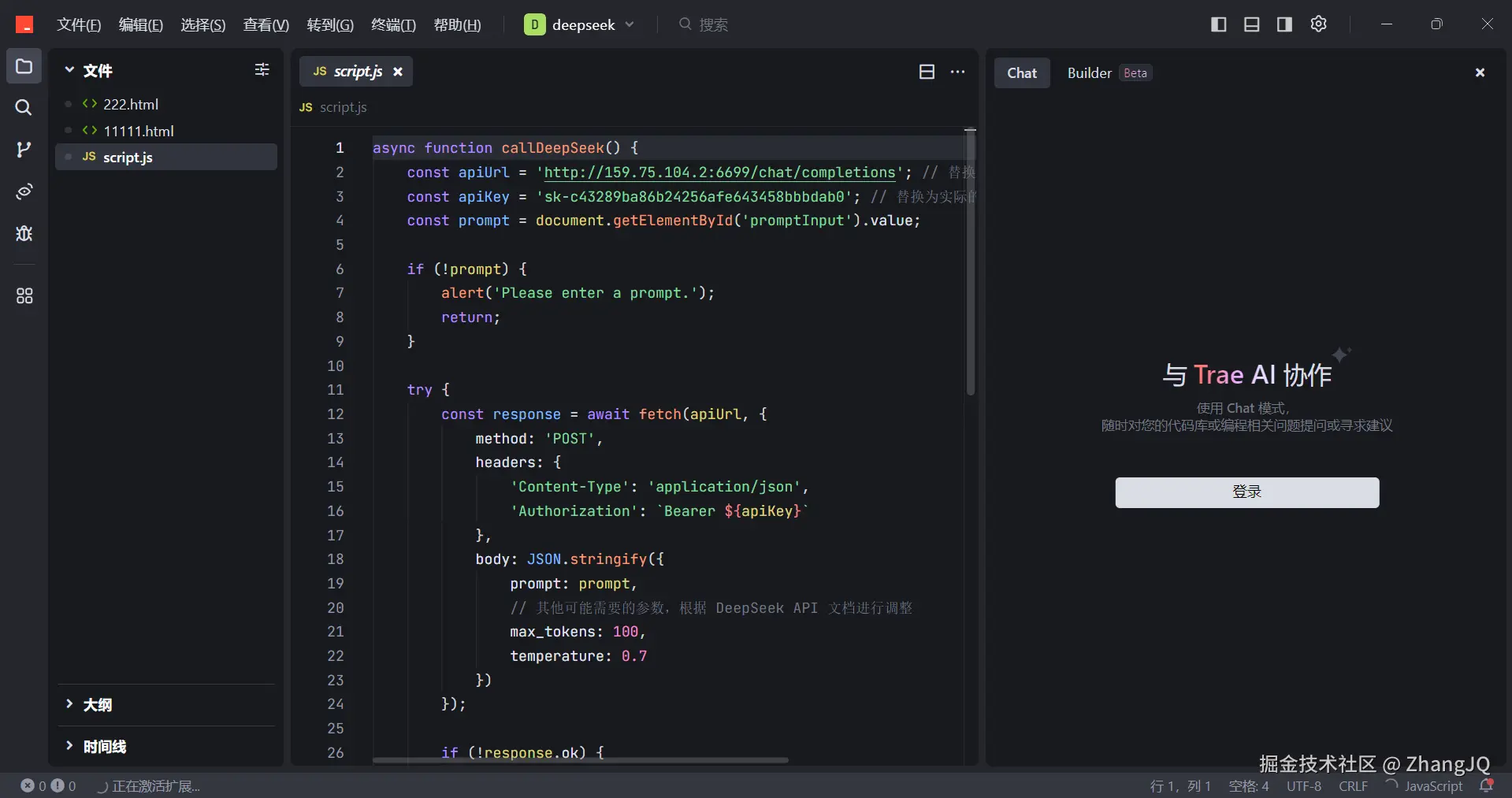Toggle the right AI sidebar layout icon
Screen dimensions: 1512x798
tap(1284, 24)
